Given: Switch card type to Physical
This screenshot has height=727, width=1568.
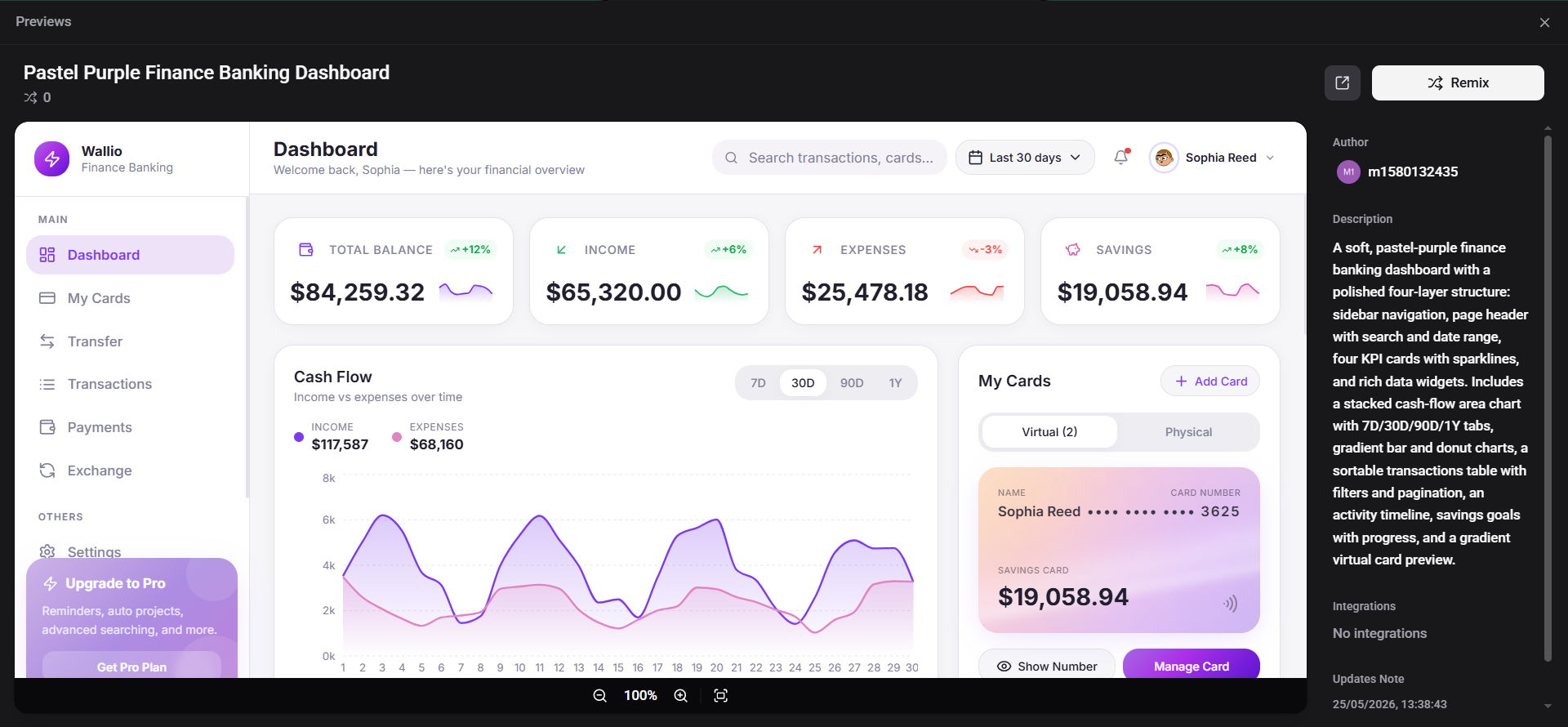Looking at the screenshot, I should (x=1188, y=432).
